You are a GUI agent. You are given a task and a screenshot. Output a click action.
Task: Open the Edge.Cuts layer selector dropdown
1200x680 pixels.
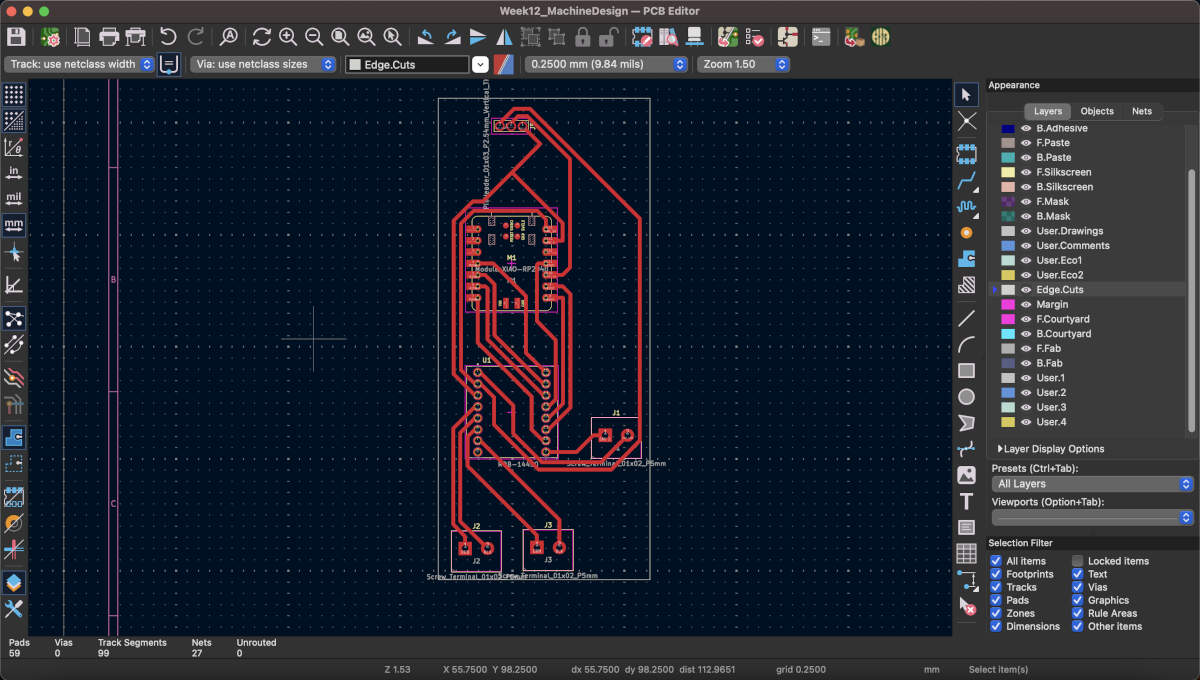tap(480, 64)
